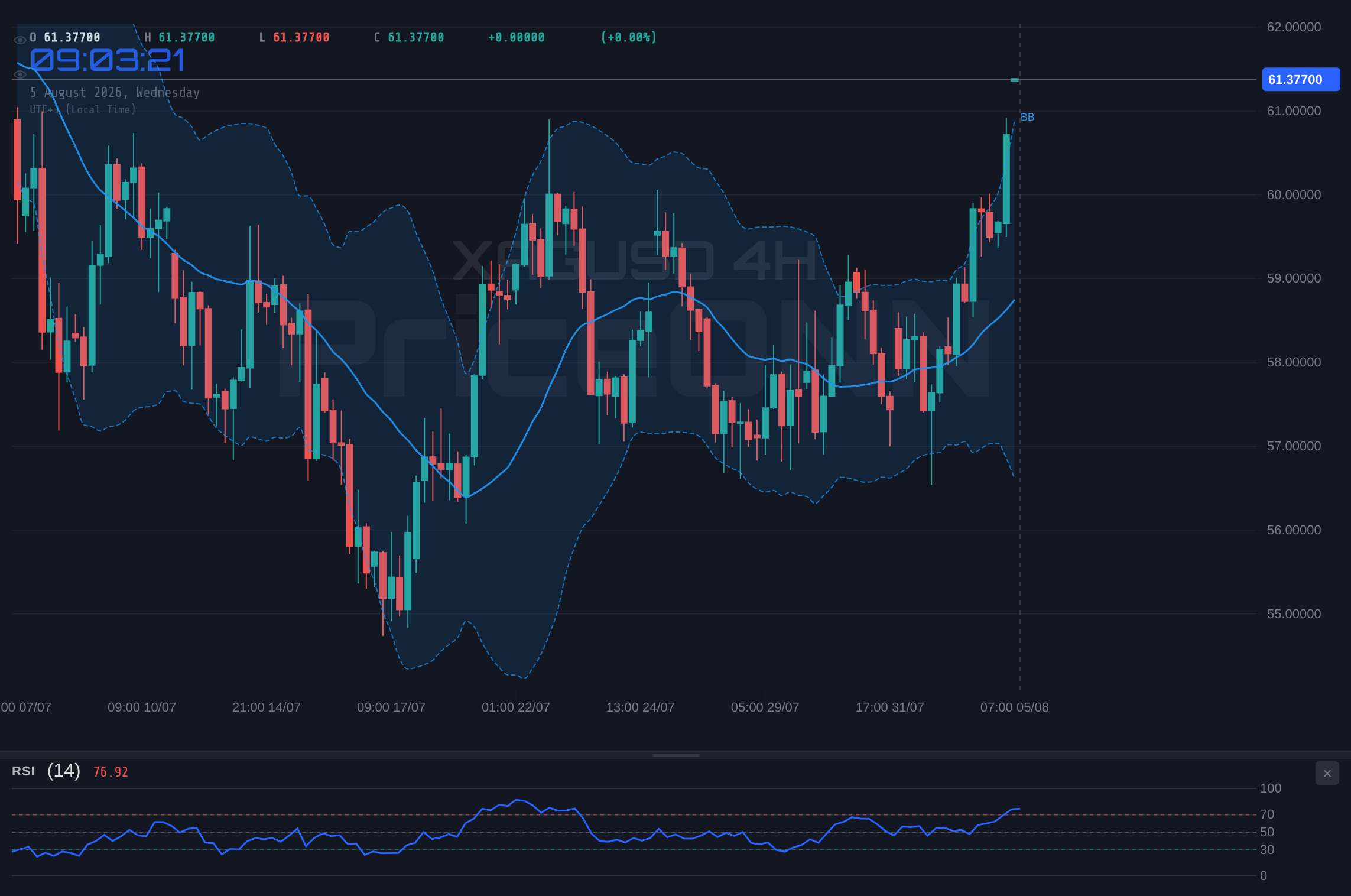Click the 09:03:21 clock display
This screenshot has width=1351, height=896.
[108, 60]
